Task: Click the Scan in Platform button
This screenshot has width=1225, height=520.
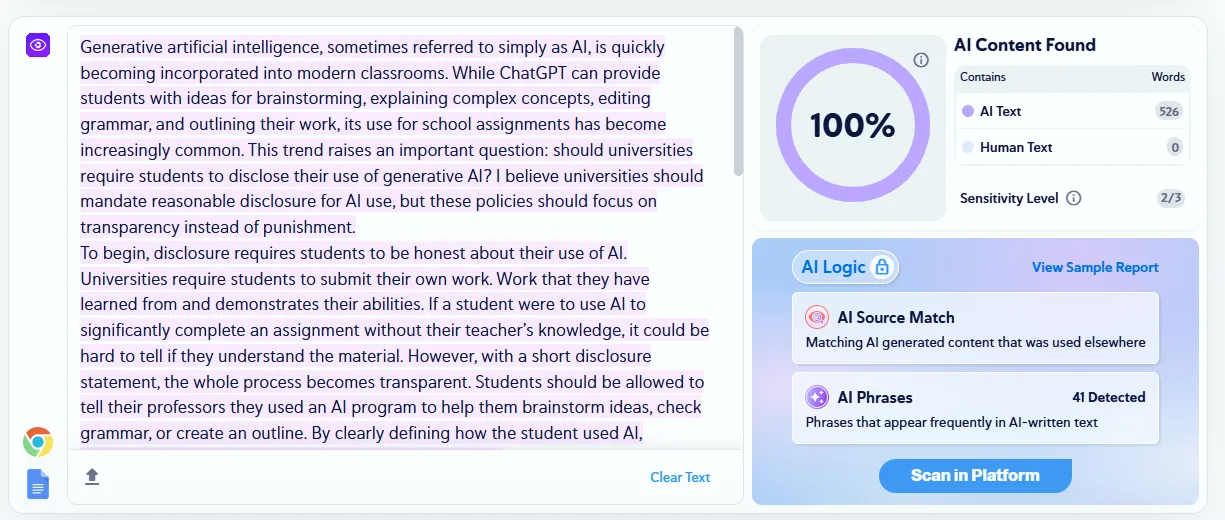Action: pyautogui.click(x=975, y=475)
